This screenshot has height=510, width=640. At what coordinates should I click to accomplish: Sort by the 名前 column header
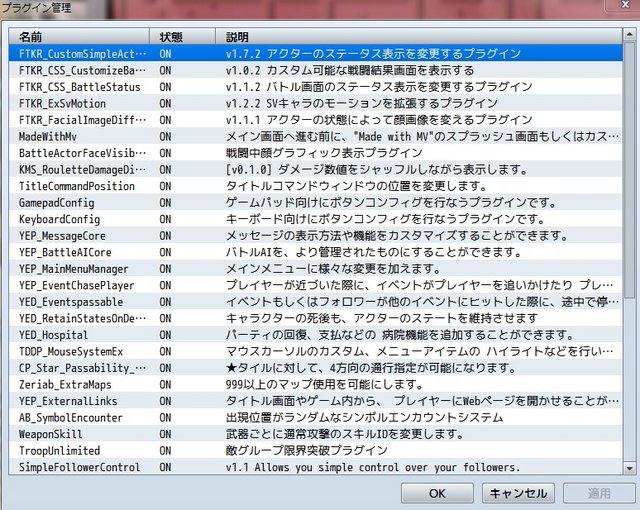point(79,37)
